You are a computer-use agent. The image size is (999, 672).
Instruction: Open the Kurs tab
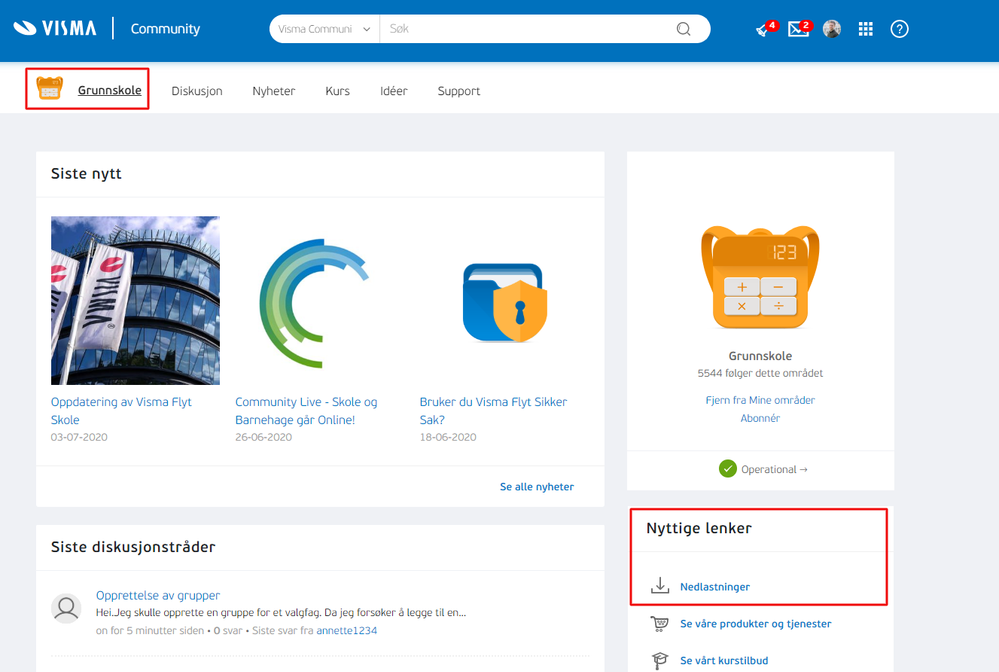(x=338, y=91)
